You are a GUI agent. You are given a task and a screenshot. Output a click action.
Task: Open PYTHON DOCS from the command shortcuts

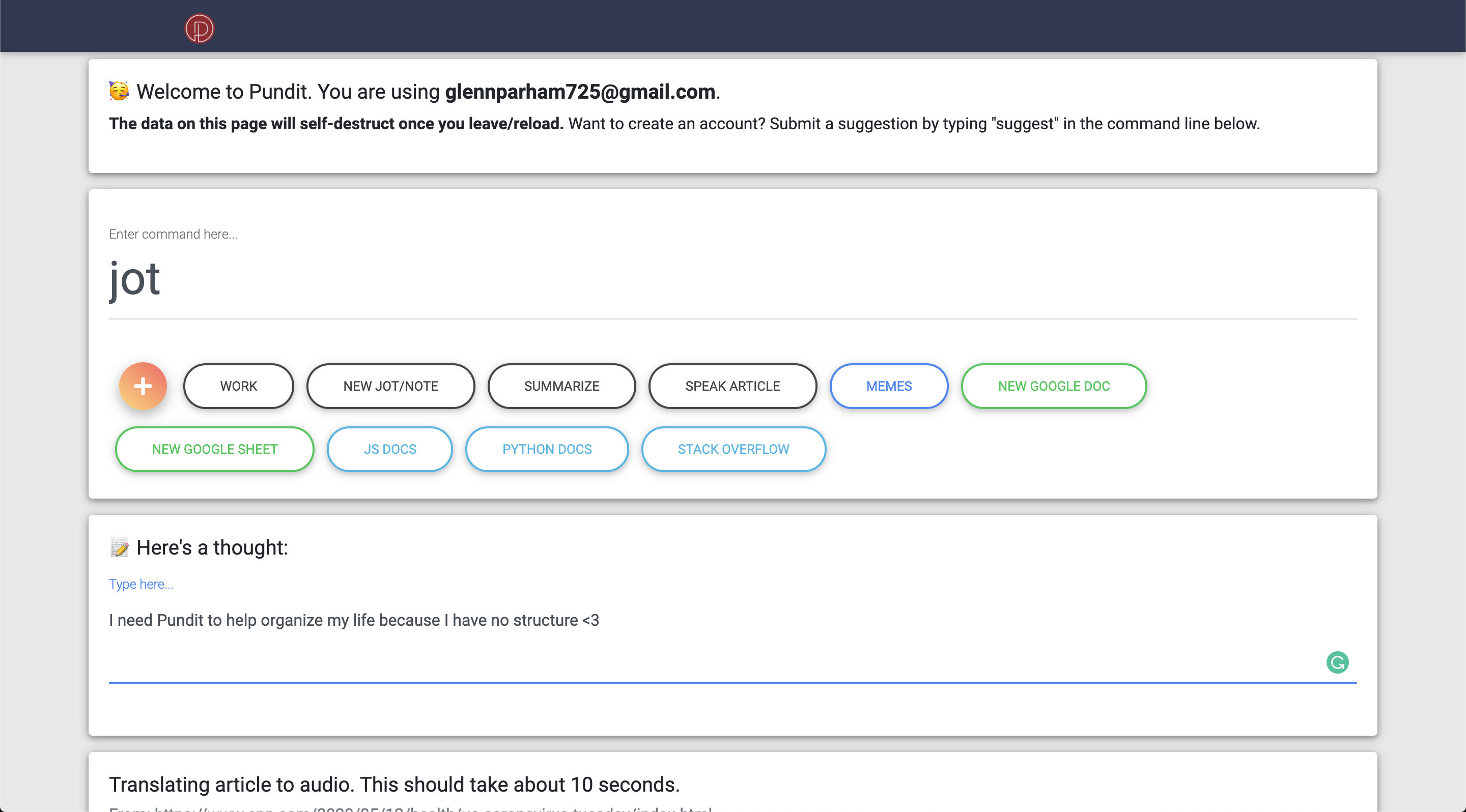pos(546,449)
